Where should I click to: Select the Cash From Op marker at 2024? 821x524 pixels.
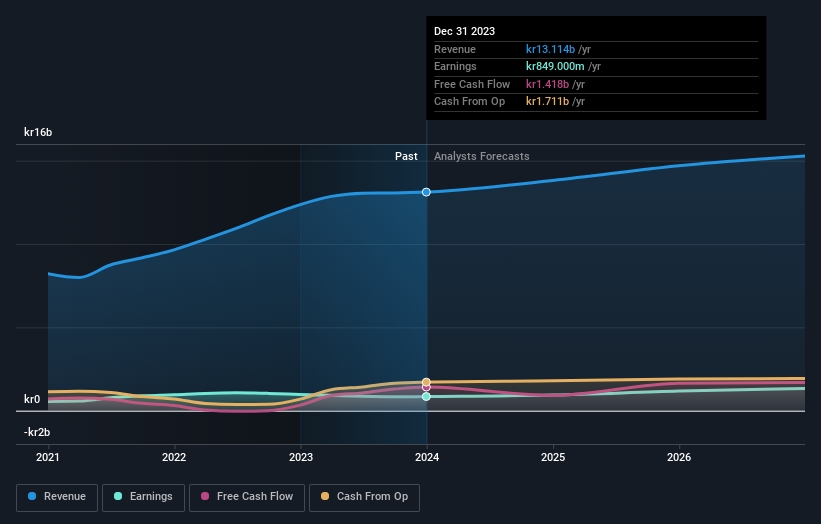[x=426, y=382]
